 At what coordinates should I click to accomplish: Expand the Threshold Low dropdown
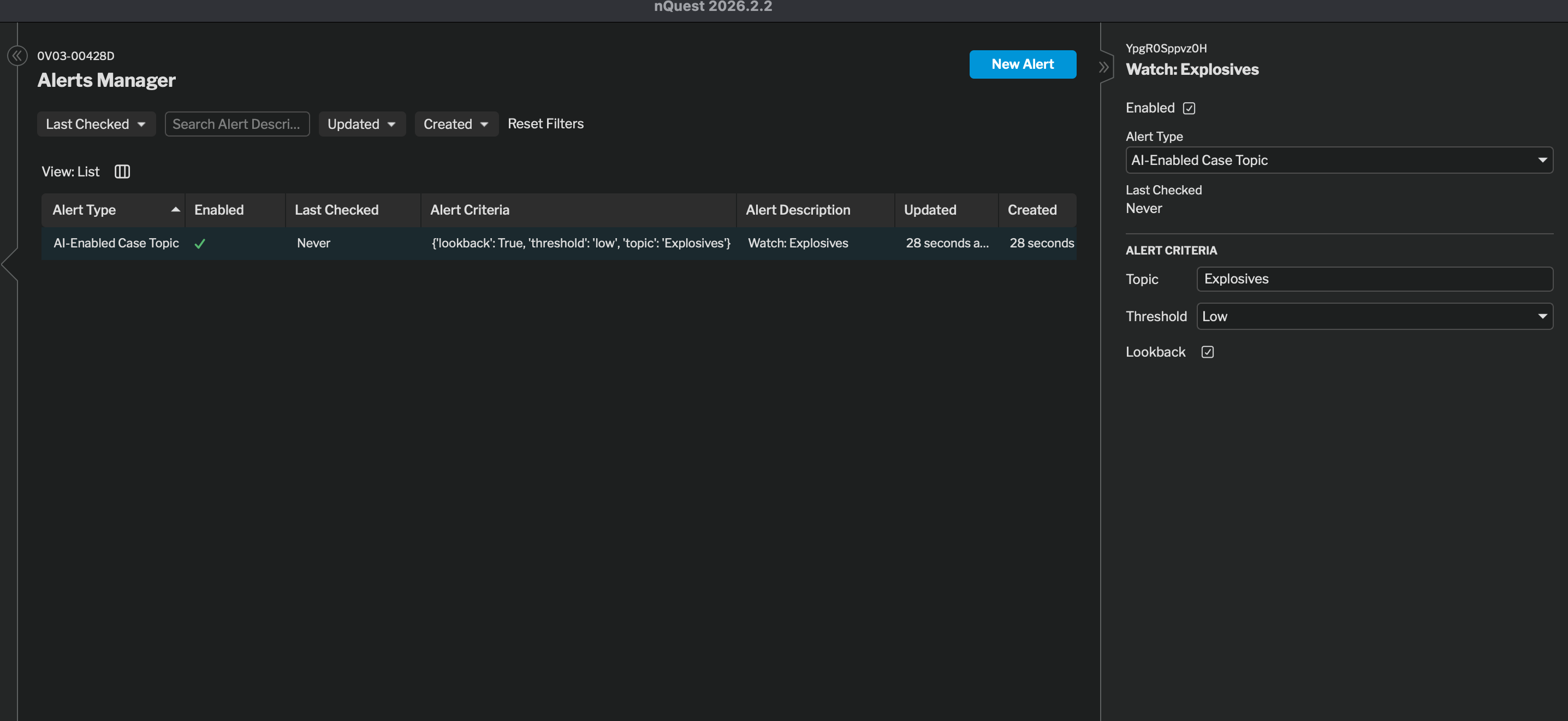click(1374, 317)
